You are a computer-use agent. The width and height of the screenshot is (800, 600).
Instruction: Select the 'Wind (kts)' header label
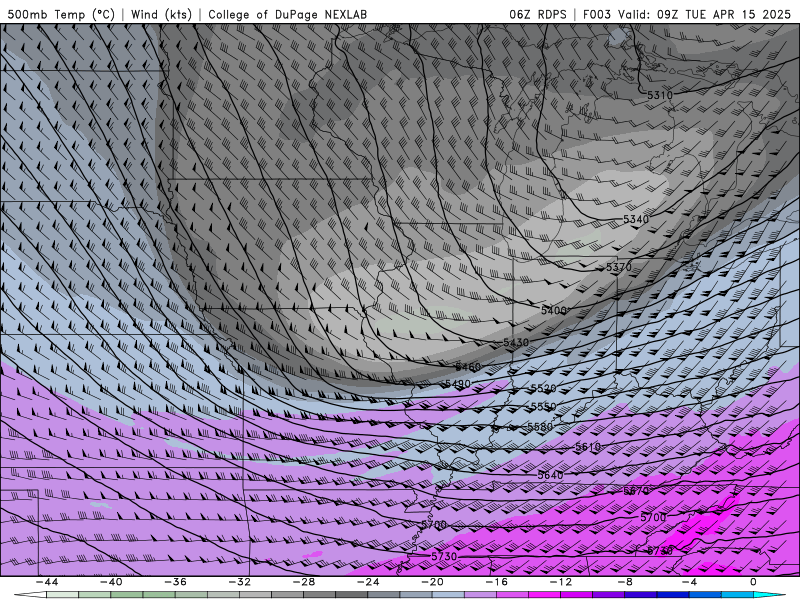[x=161, y=14]
